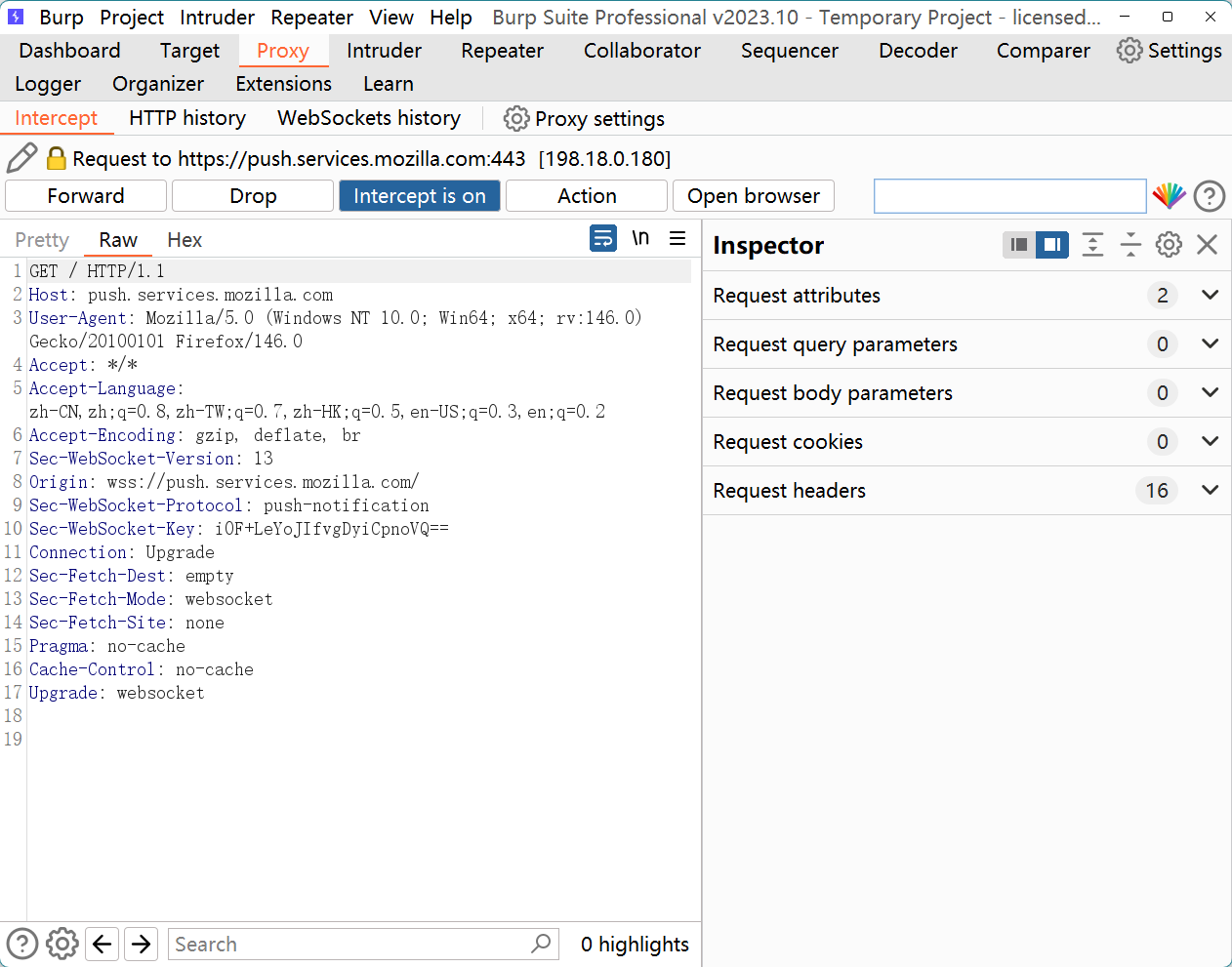Switch the Inspector to right-docked layout
The width and height of the screenshot is (1232, 967).
(x=1052, y=245)
